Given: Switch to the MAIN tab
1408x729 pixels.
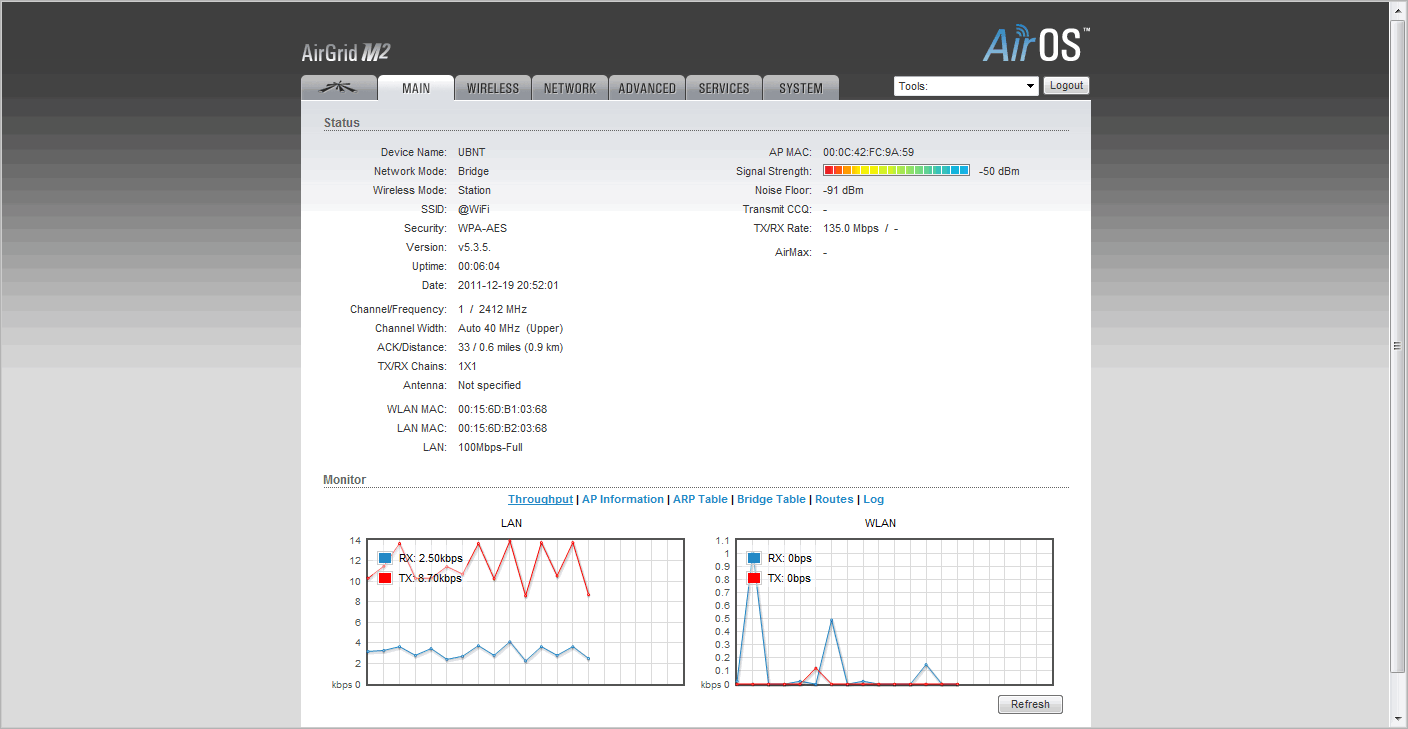Looking at the screenshot, I should [x=416, y=88].
